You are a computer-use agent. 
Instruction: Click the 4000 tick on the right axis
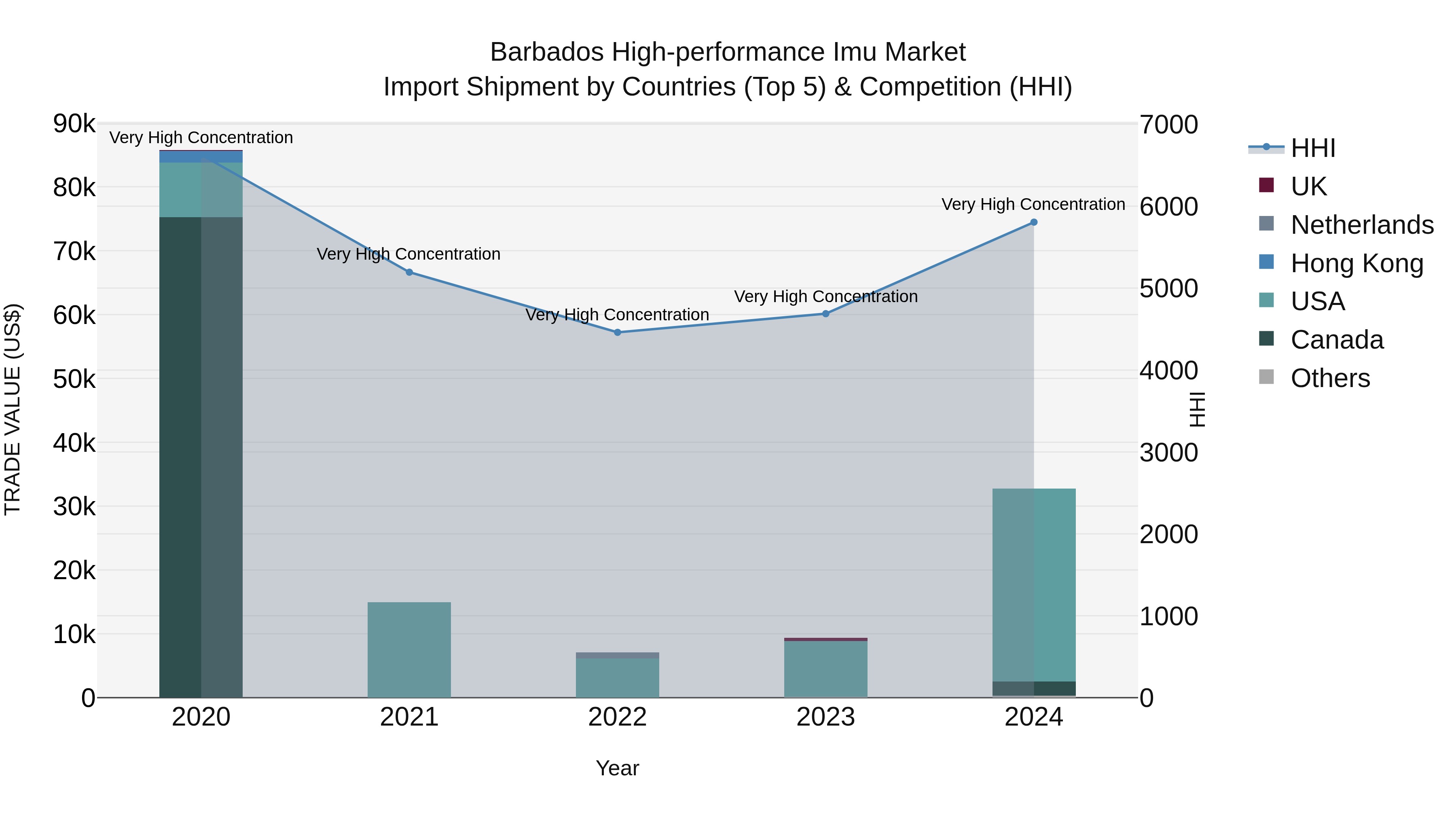[x=1169, y=371]
